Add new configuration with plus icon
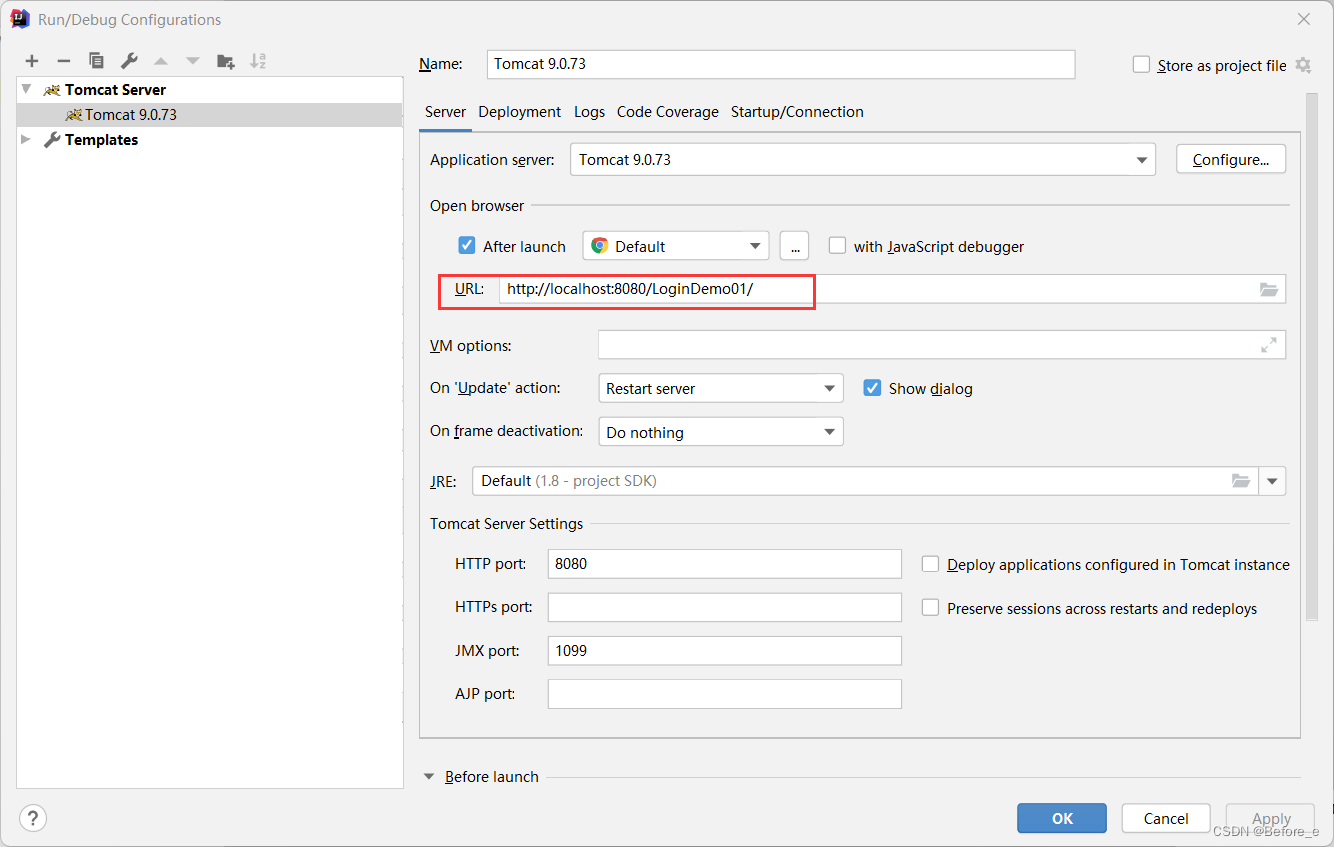Image resolution: width=1334 pixels, height=847 pixels. click(32, 61)
